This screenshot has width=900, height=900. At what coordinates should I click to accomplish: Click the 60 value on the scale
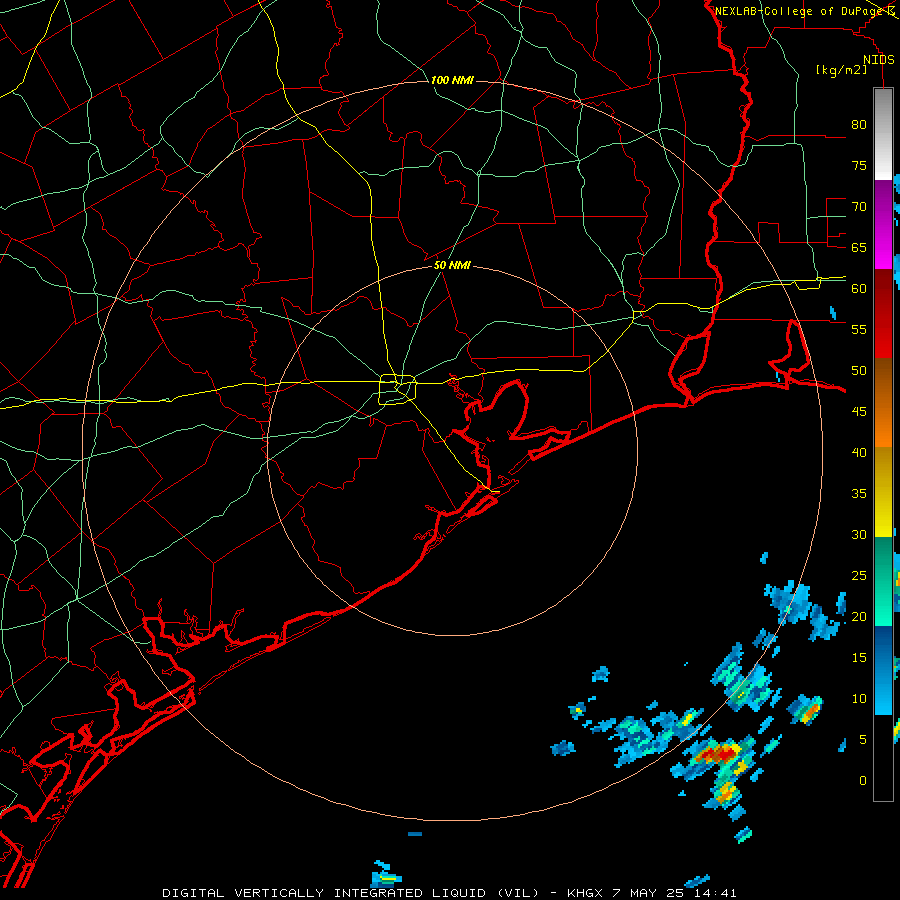(859, 289)
